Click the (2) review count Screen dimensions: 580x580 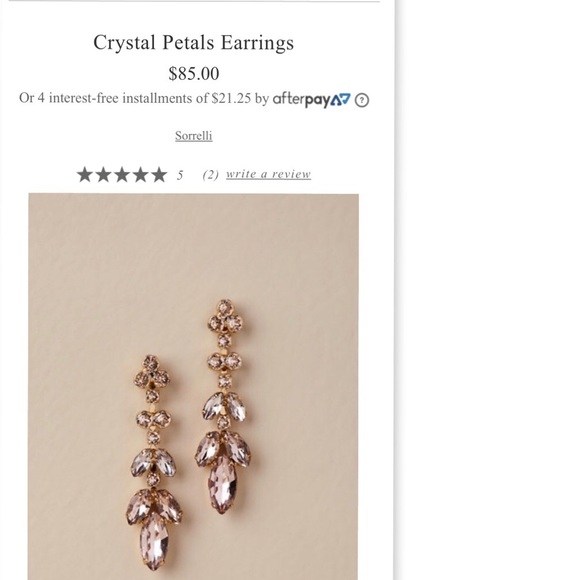coord(210,175)
